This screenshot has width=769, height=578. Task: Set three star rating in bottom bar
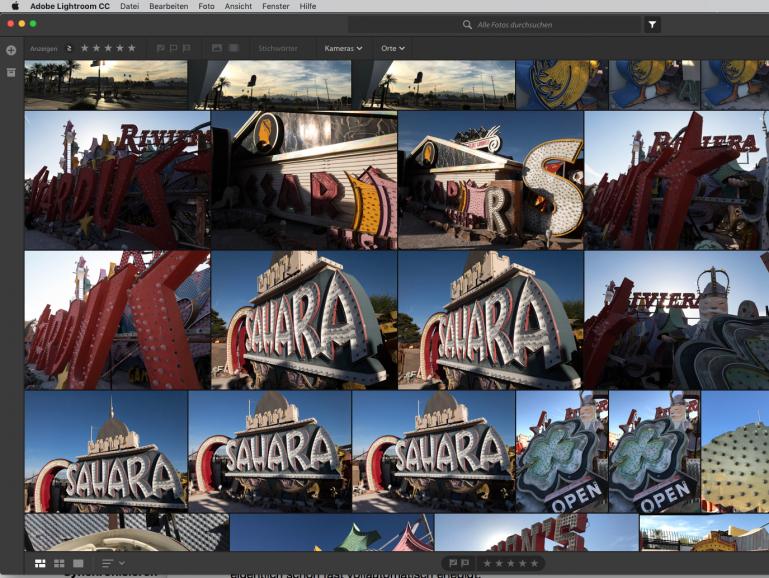[511, 563]
